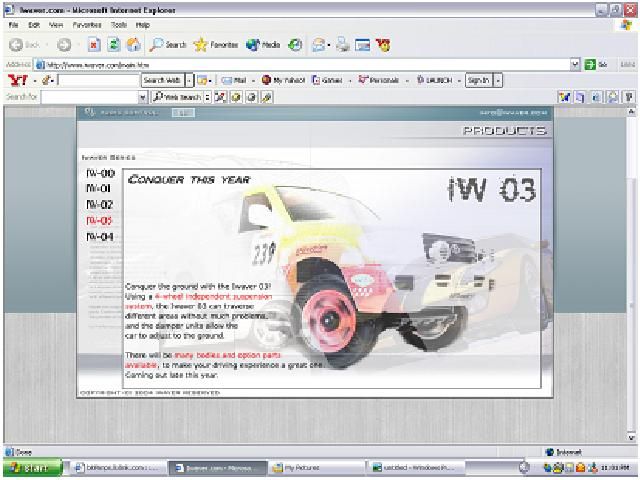Open the Search magnifier in IE toolbar
This screenshot has width=640, height=480.
tap(168, 44)
